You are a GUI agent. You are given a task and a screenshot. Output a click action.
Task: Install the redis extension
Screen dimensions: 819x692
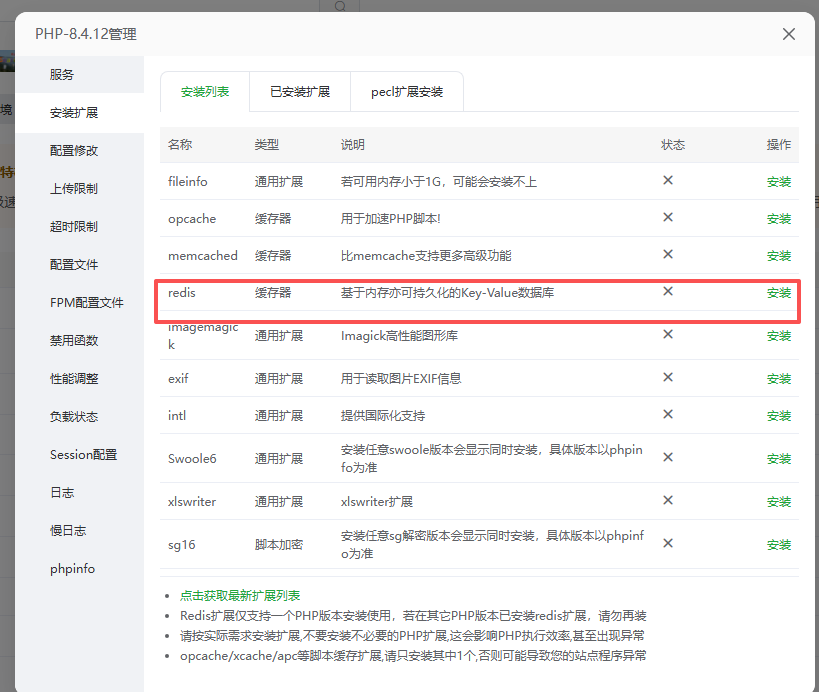click(x=778, y=293)
